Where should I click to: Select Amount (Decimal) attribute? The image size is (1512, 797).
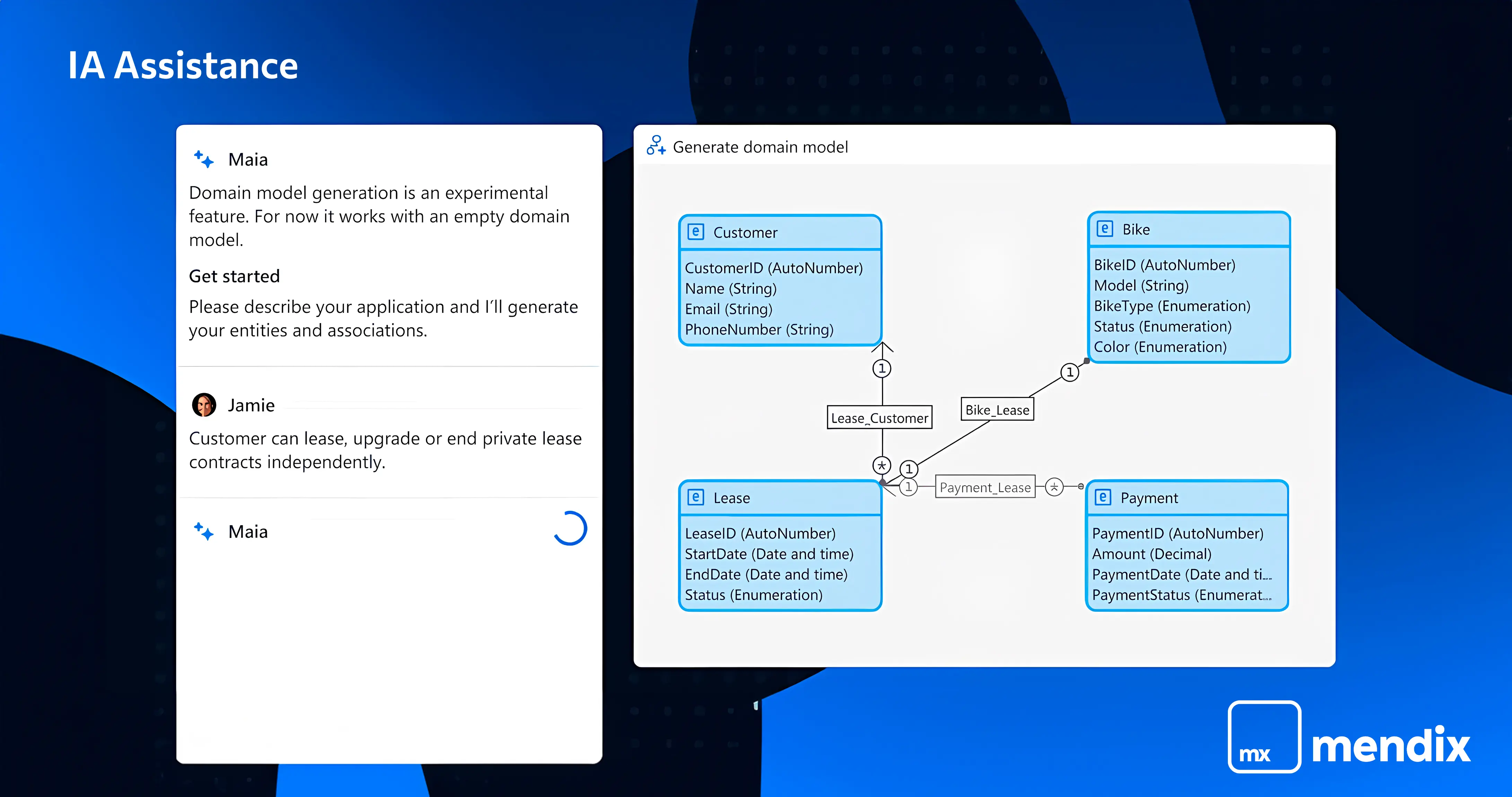1152,554
